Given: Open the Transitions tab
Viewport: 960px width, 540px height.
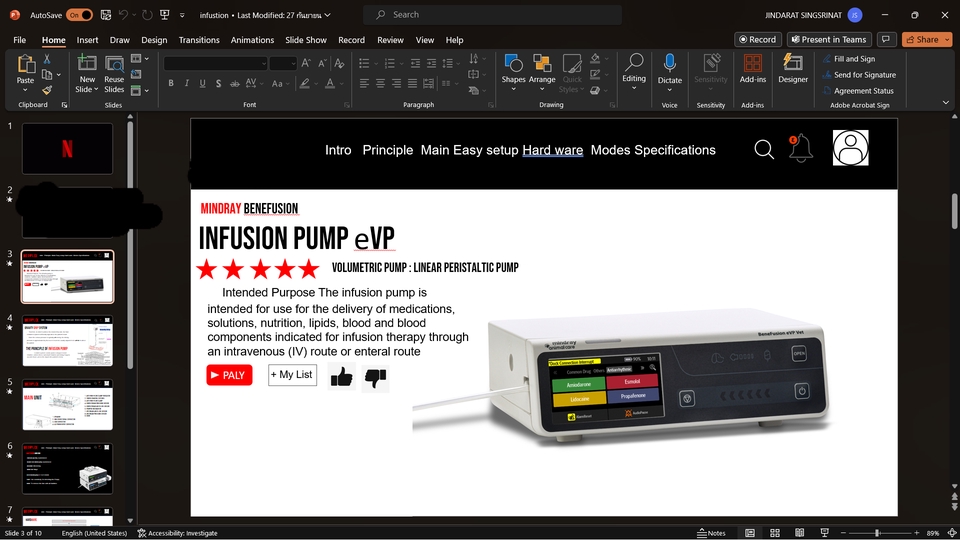Looking at the screenshot, I should (199, 40).
